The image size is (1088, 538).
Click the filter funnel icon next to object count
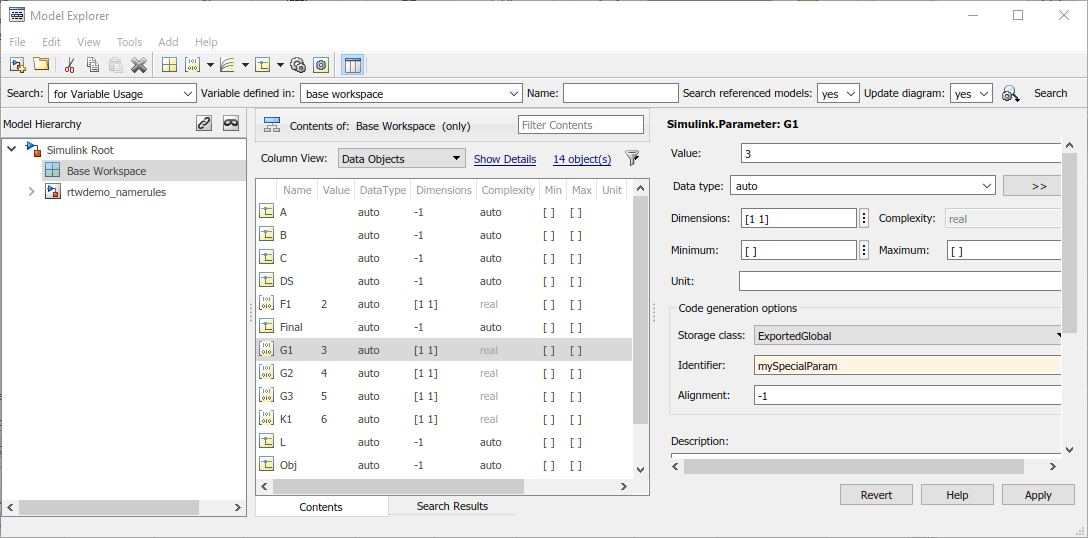point(632,158)
